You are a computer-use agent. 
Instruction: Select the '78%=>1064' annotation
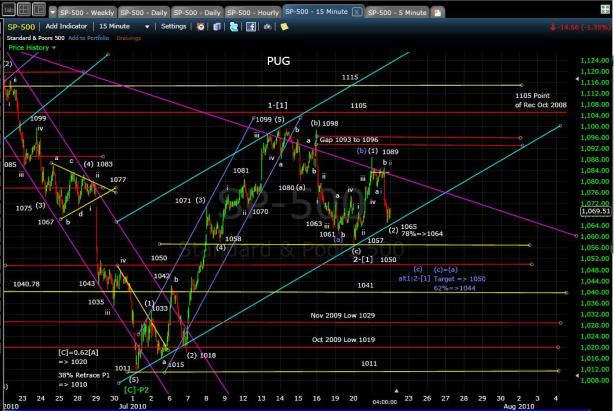tap(422, 234)
